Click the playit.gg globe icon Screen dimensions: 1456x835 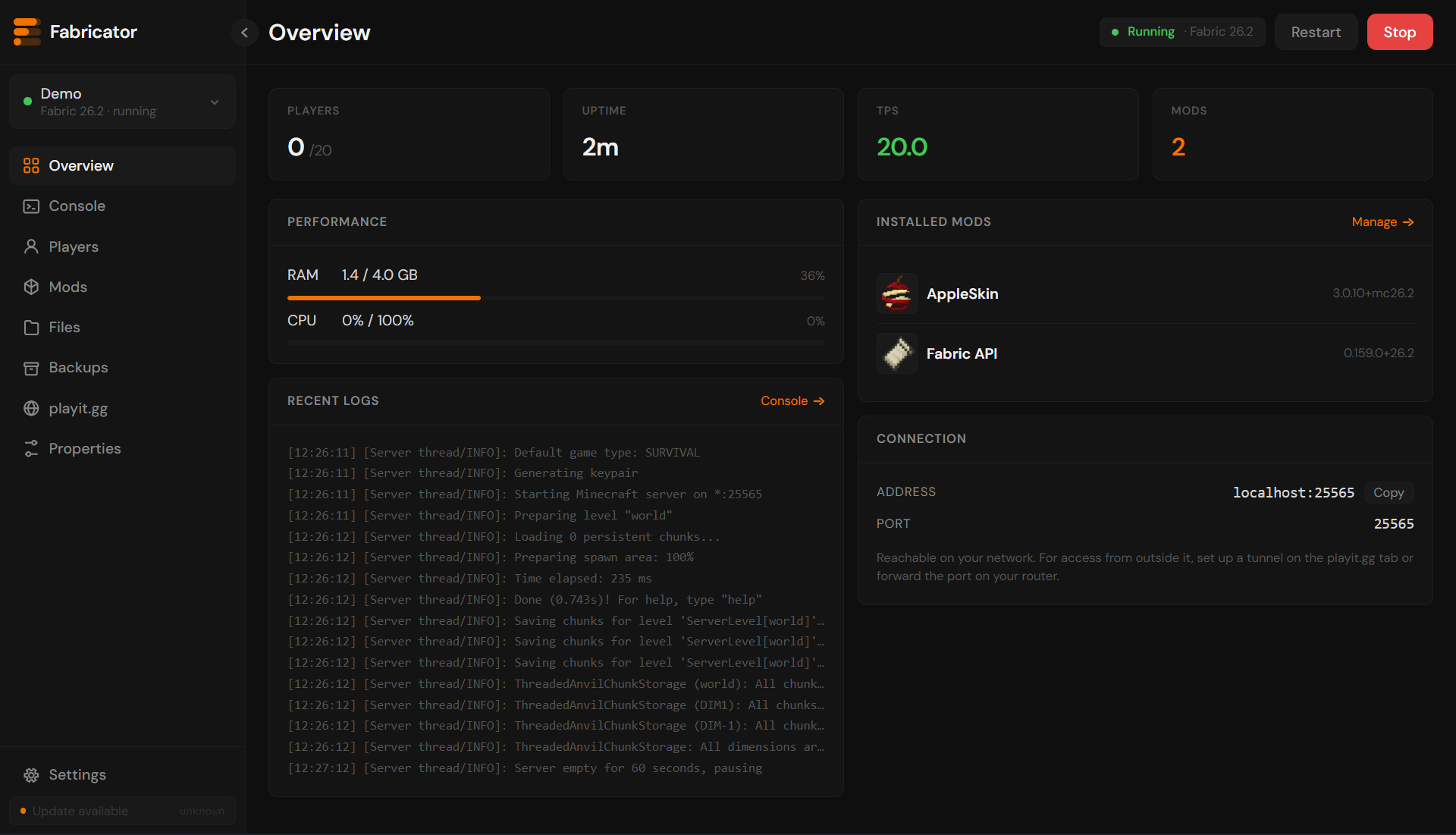coord(31,408)
